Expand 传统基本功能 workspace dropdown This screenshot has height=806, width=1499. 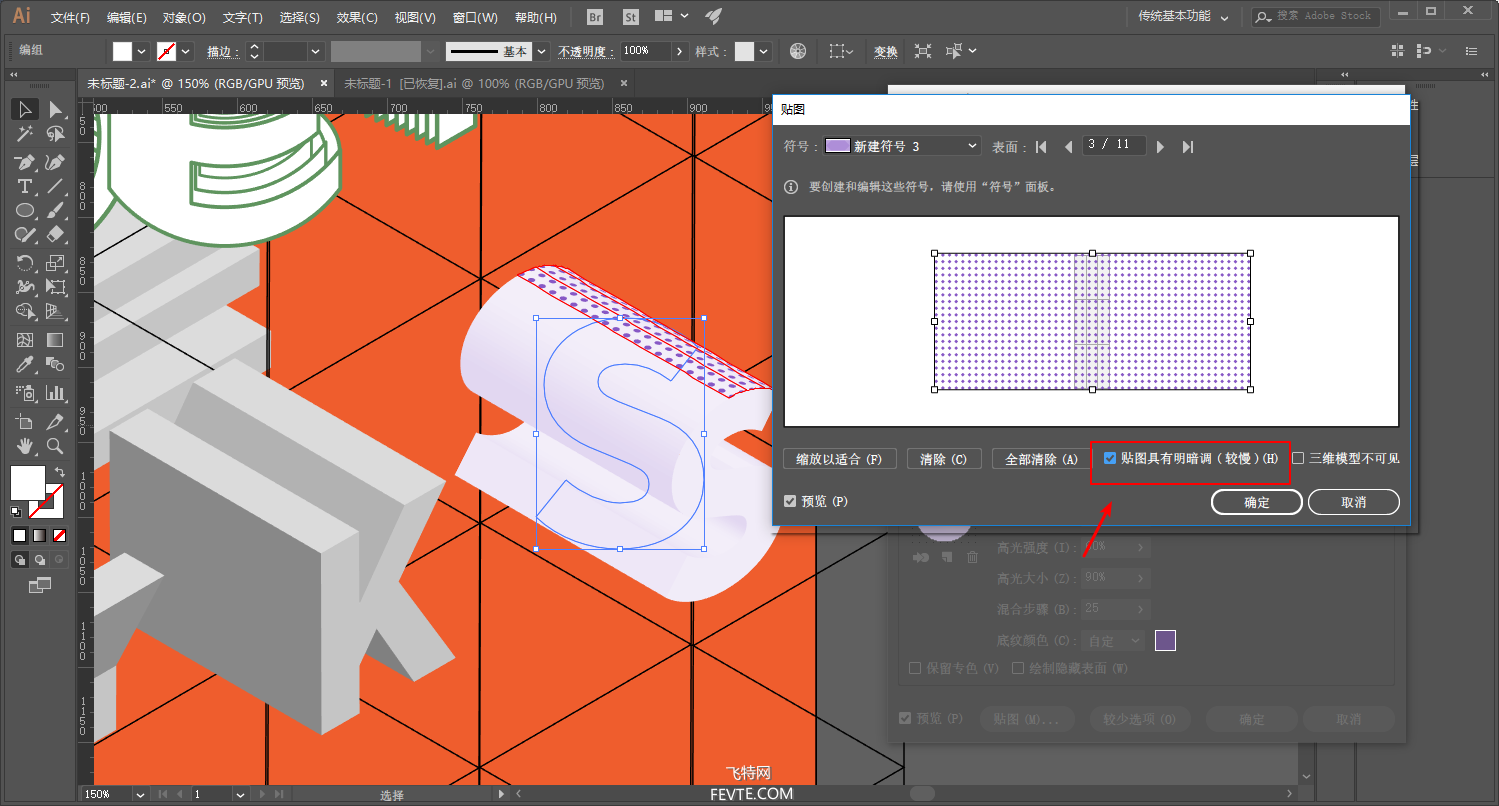[x=1224, y=17]
